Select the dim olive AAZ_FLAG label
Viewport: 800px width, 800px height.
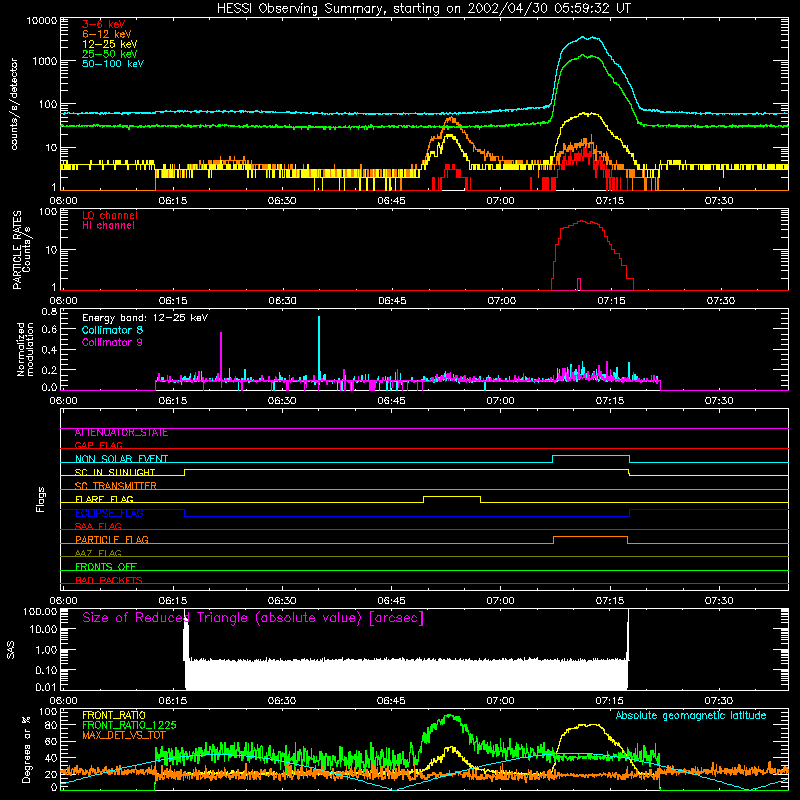pyautogui.click(x=98, y=553)
